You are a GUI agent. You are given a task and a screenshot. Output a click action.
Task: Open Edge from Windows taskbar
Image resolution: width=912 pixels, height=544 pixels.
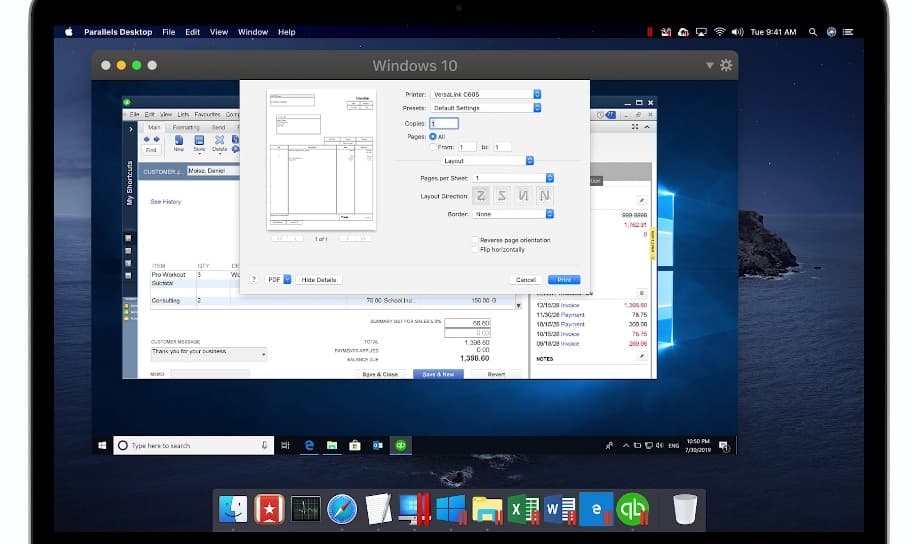309,446
